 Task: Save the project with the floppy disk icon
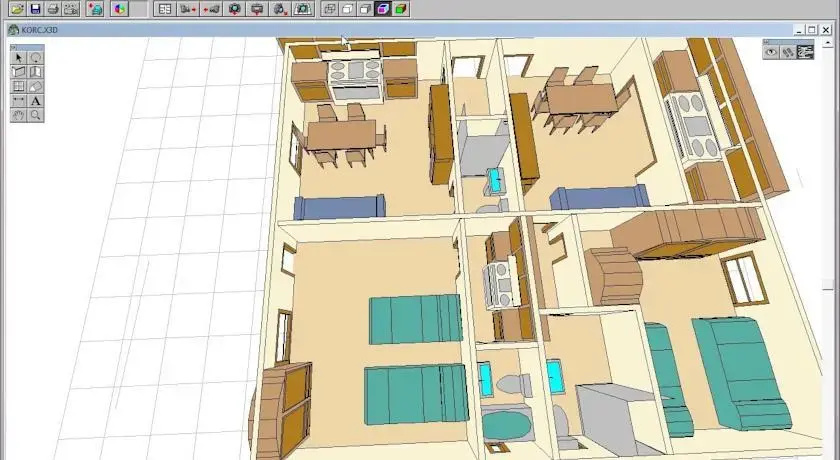[35, 9]
